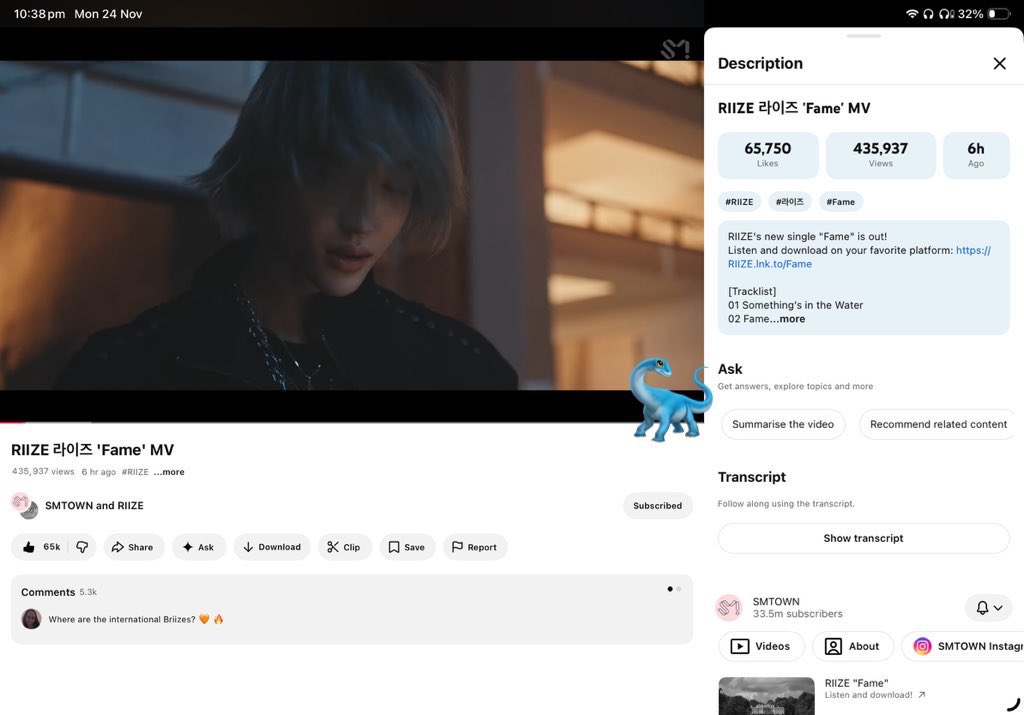
Task: Open SMTOWN channel Videos
Action: [760, 646]
